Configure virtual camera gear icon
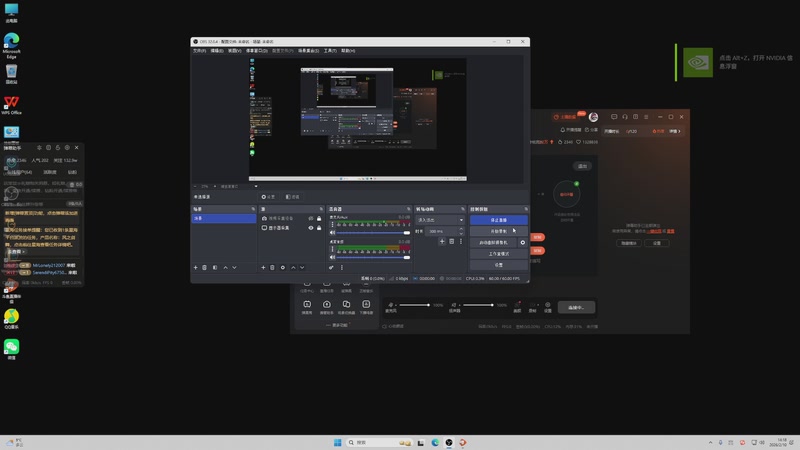 (522, 243)
